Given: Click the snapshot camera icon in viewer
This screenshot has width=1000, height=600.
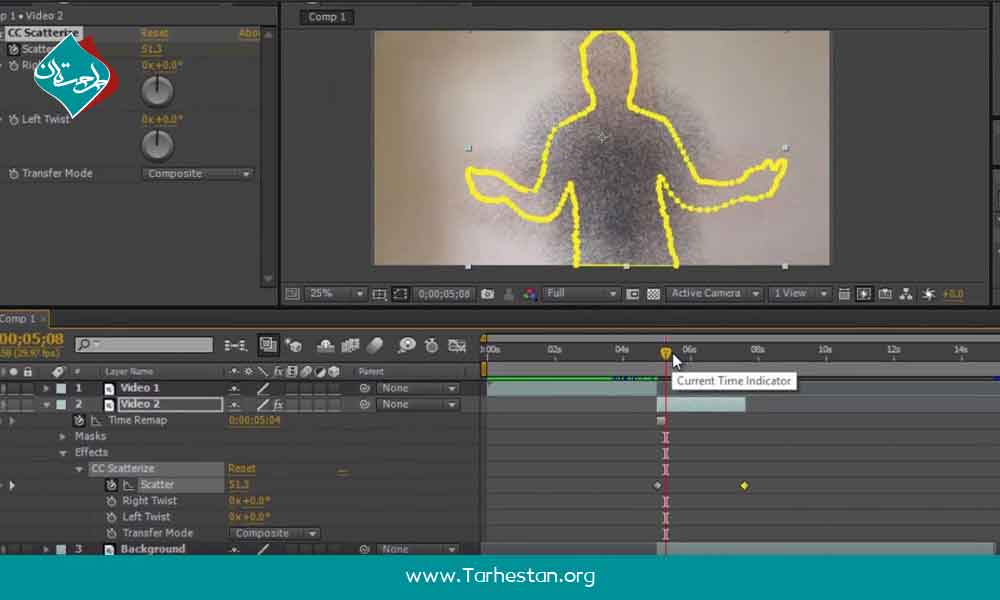Looking at the screenshot, I should point(487,294).
